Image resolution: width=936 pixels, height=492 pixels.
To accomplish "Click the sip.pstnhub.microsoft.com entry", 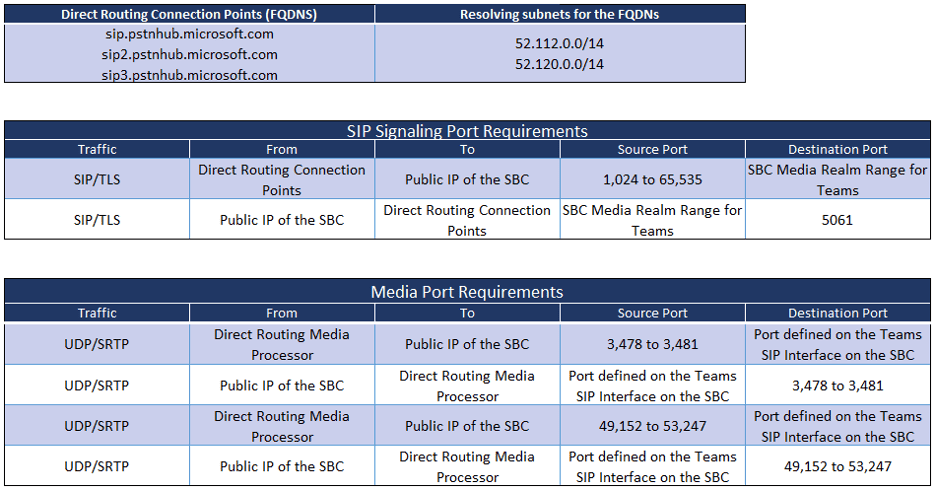I will [x=189, y=34].
